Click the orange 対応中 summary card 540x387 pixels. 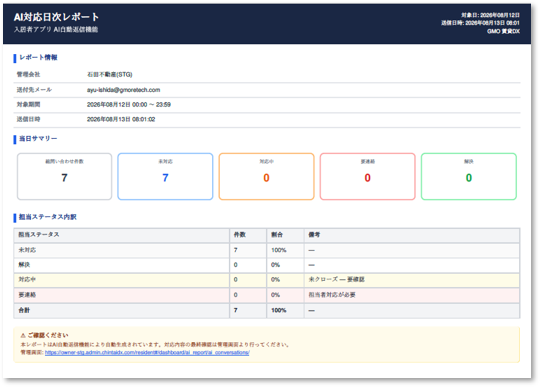coord(267,176)
